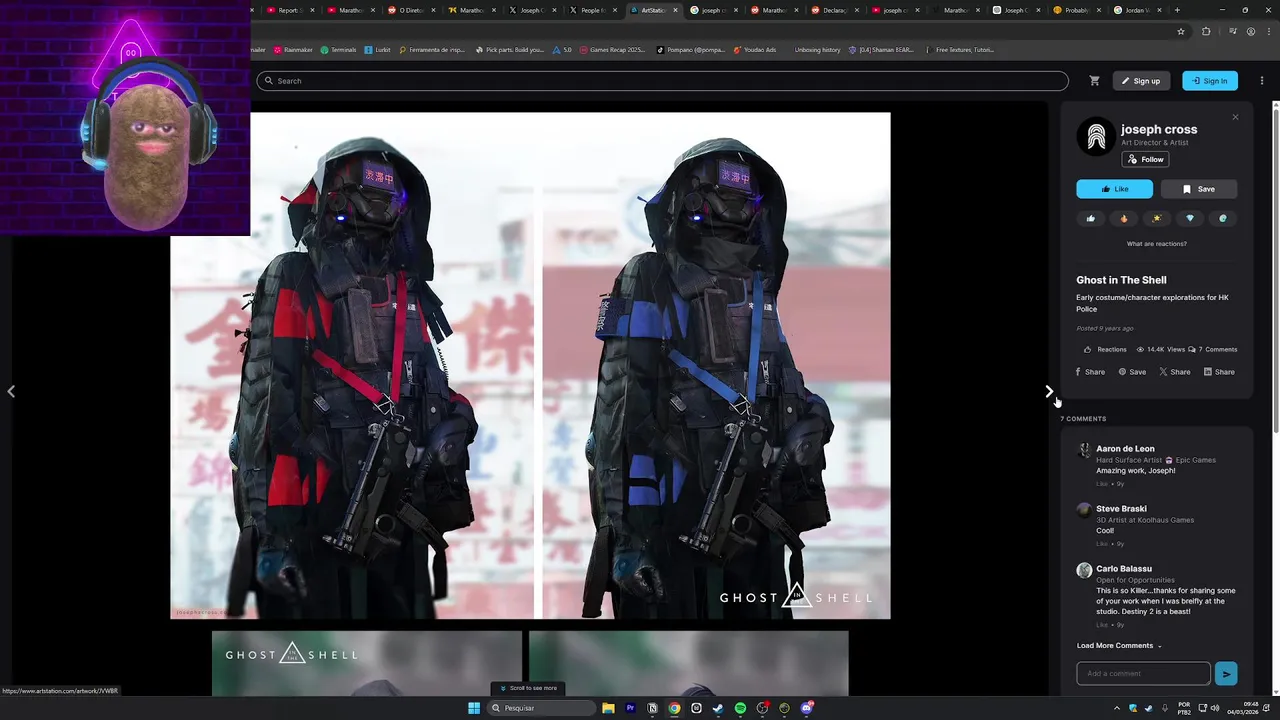
Task: Click the Windows taskbar Pesquisar search box
Action: 543,708
